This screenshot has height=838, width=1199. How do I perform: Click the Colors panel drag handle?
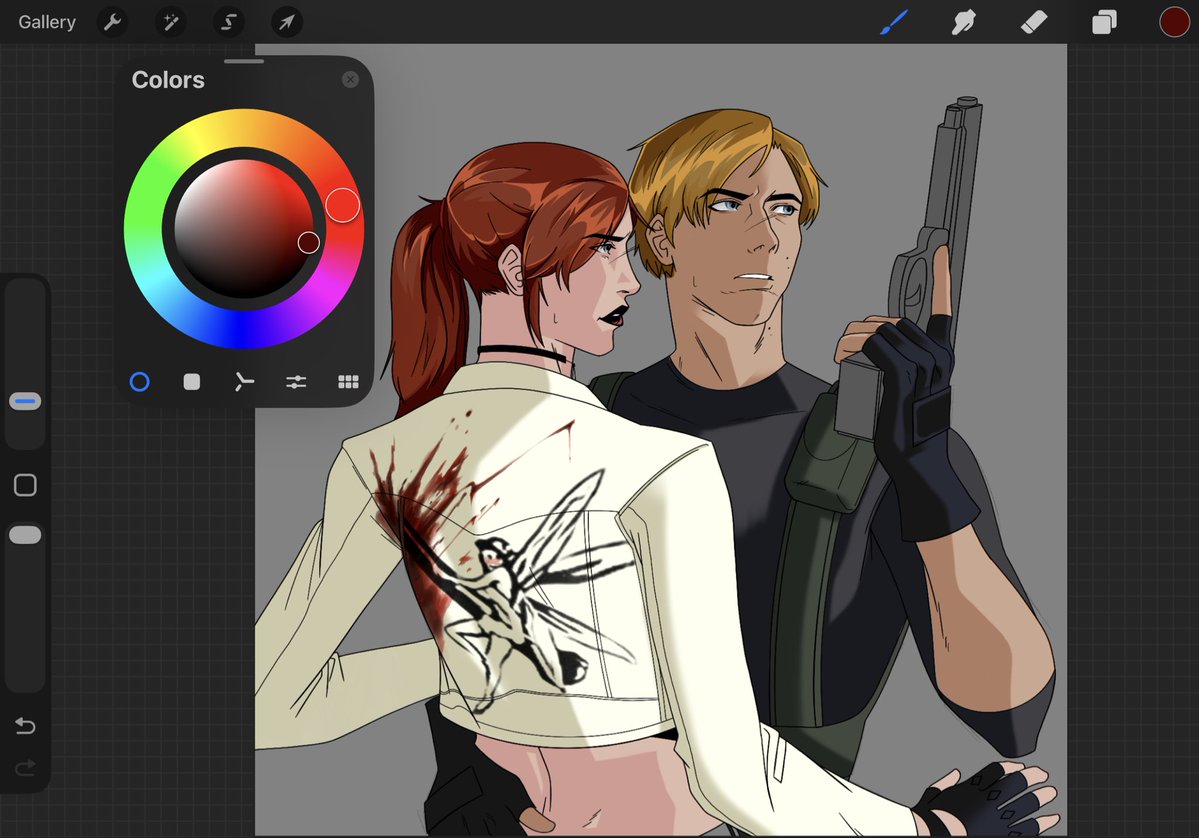pyautogui.click(x=244, y=61)
